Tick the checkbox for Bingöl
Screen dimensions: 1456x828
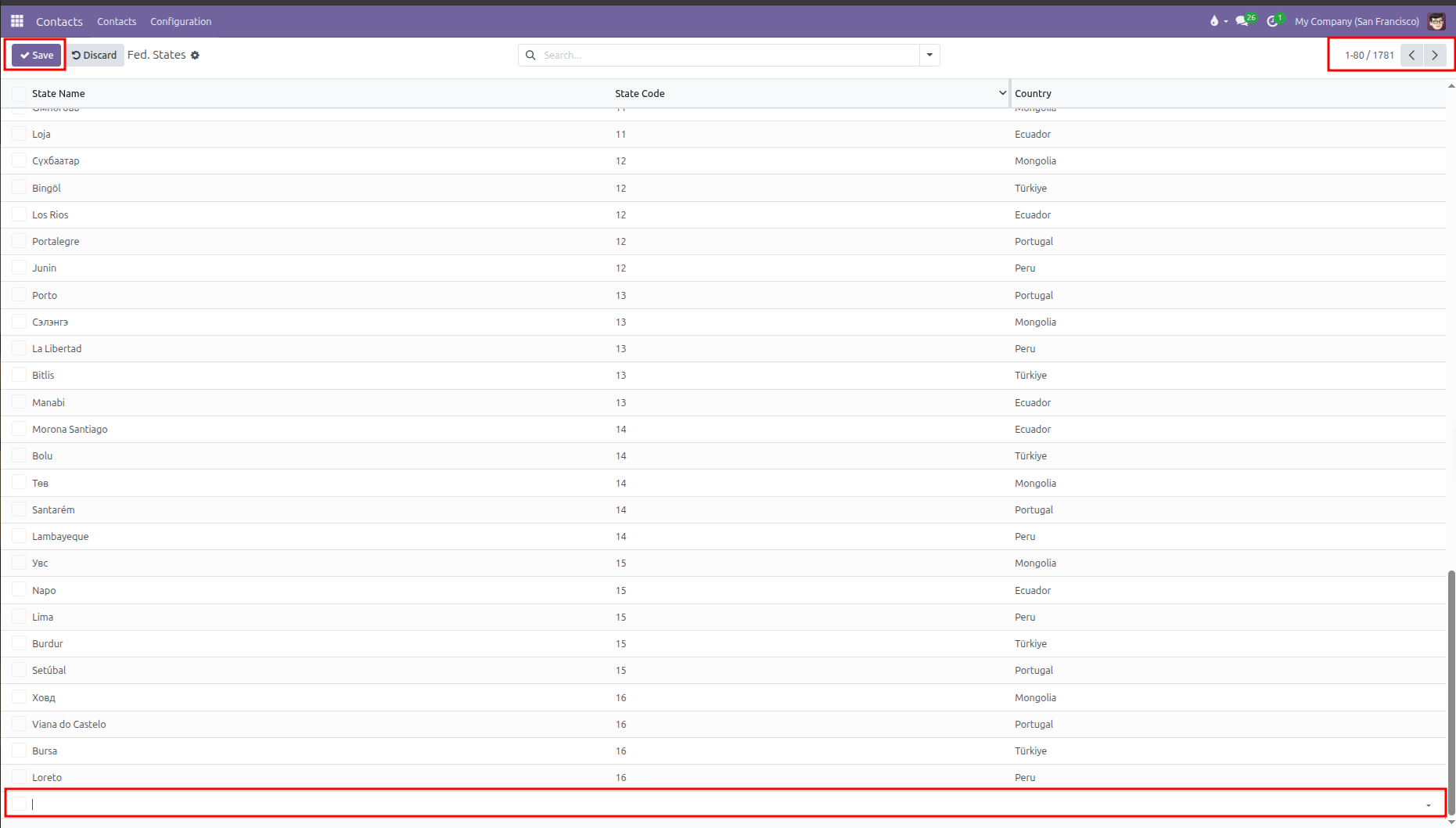(19, 188)
